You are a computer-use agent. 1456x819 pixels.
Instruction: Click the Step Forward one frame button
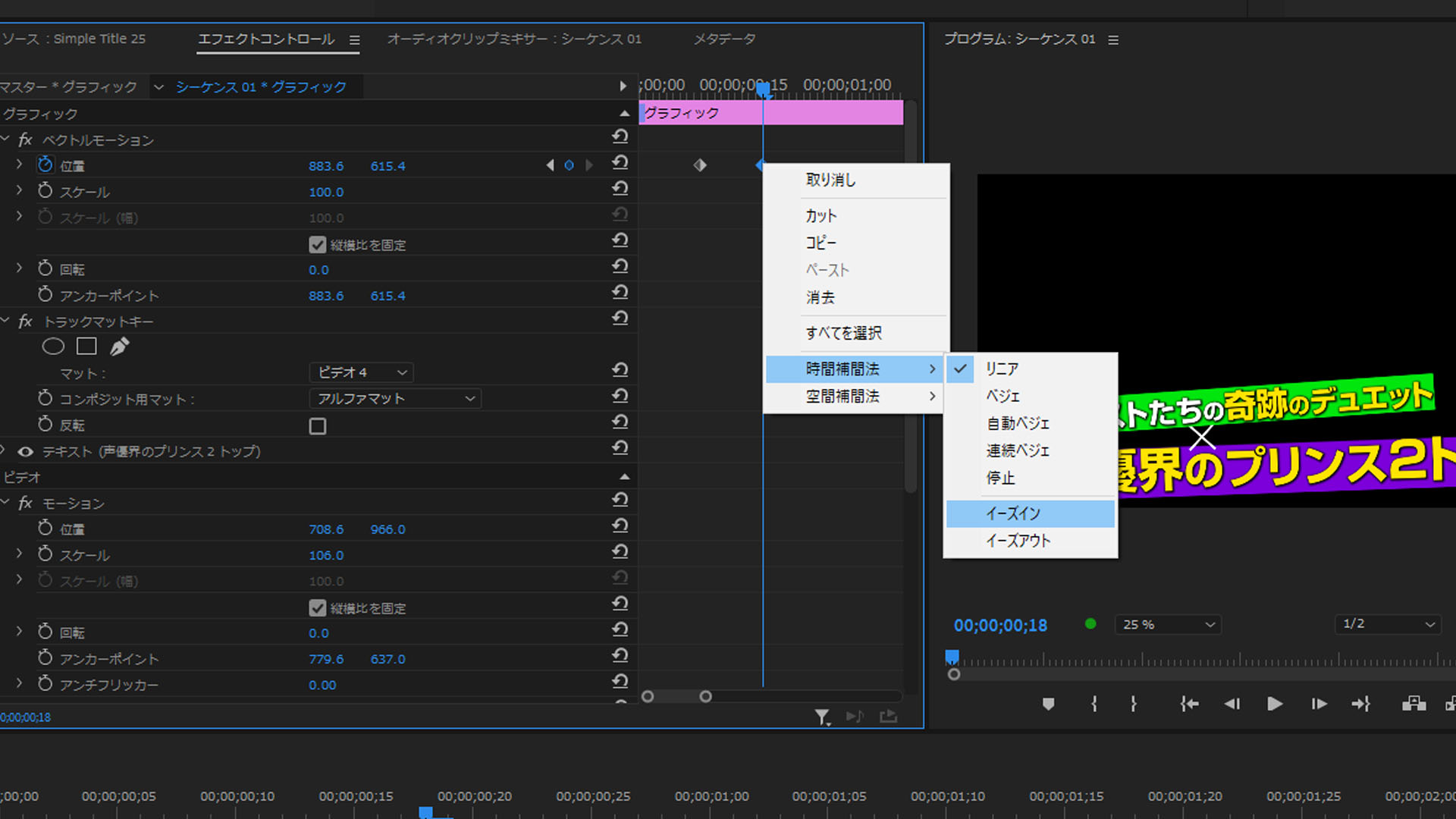[1319, 704]
